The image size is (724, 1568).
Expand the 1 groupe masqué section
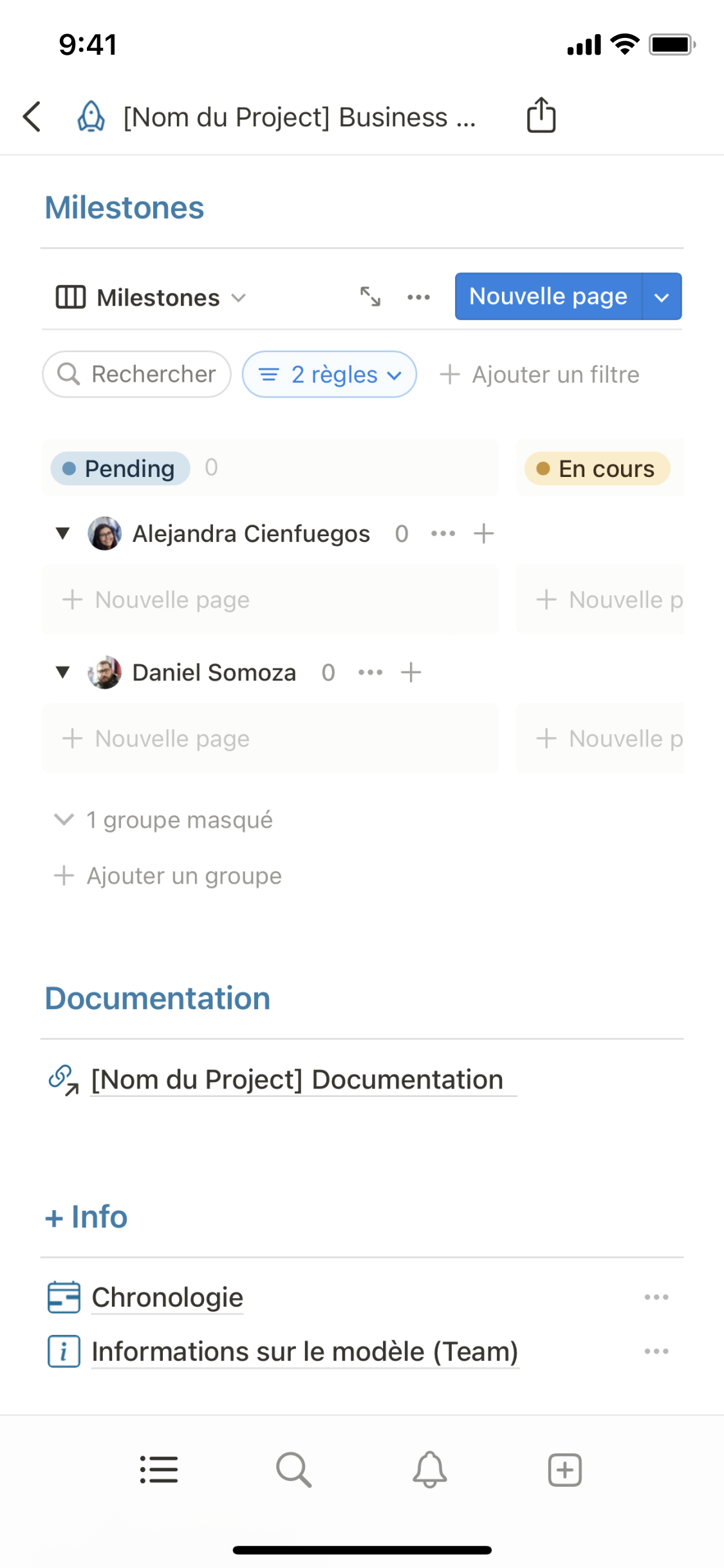click(x=164, y=820)
